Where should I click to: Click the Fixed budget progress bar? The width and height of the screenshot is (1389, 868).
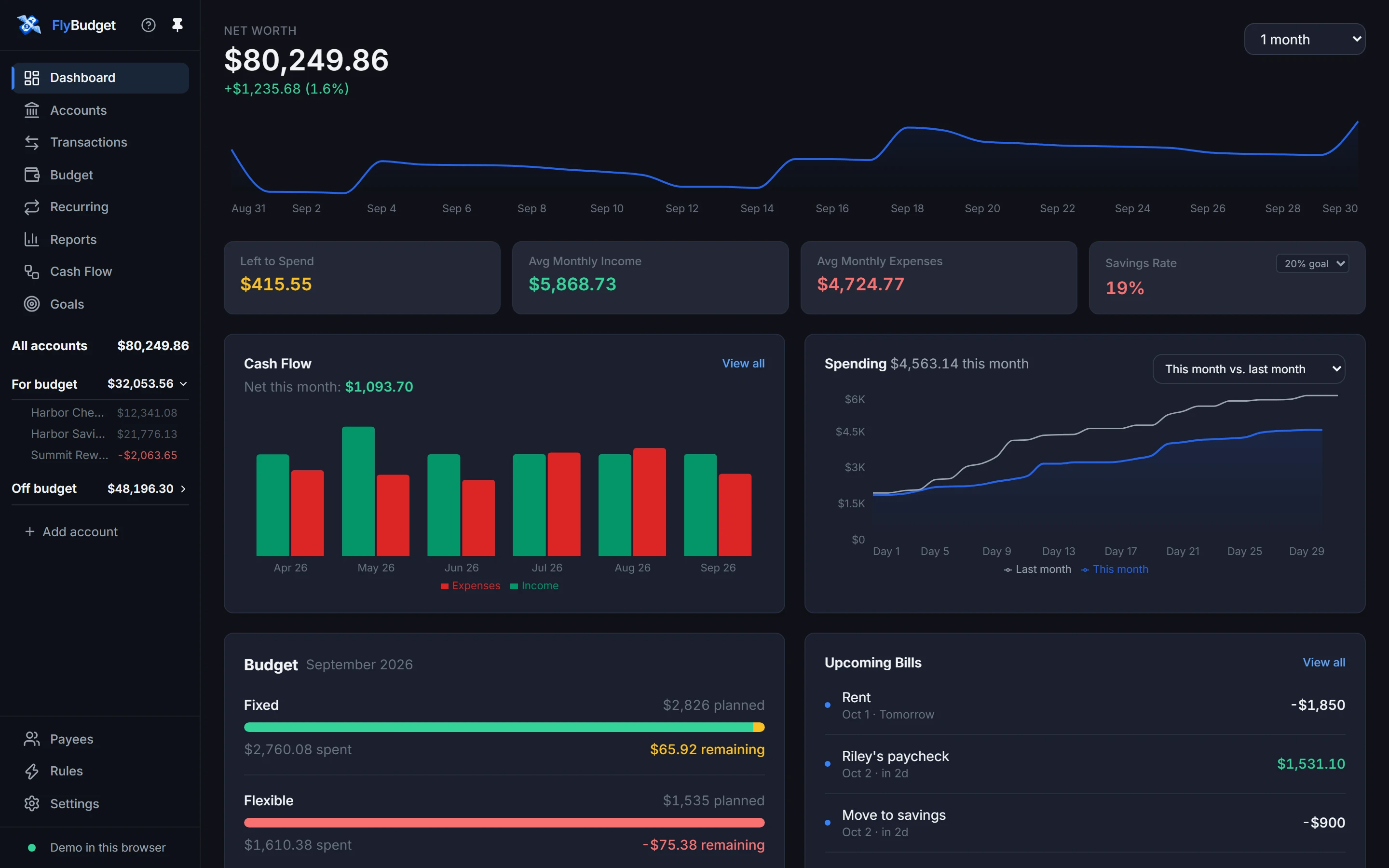click(x=504, y=727)
